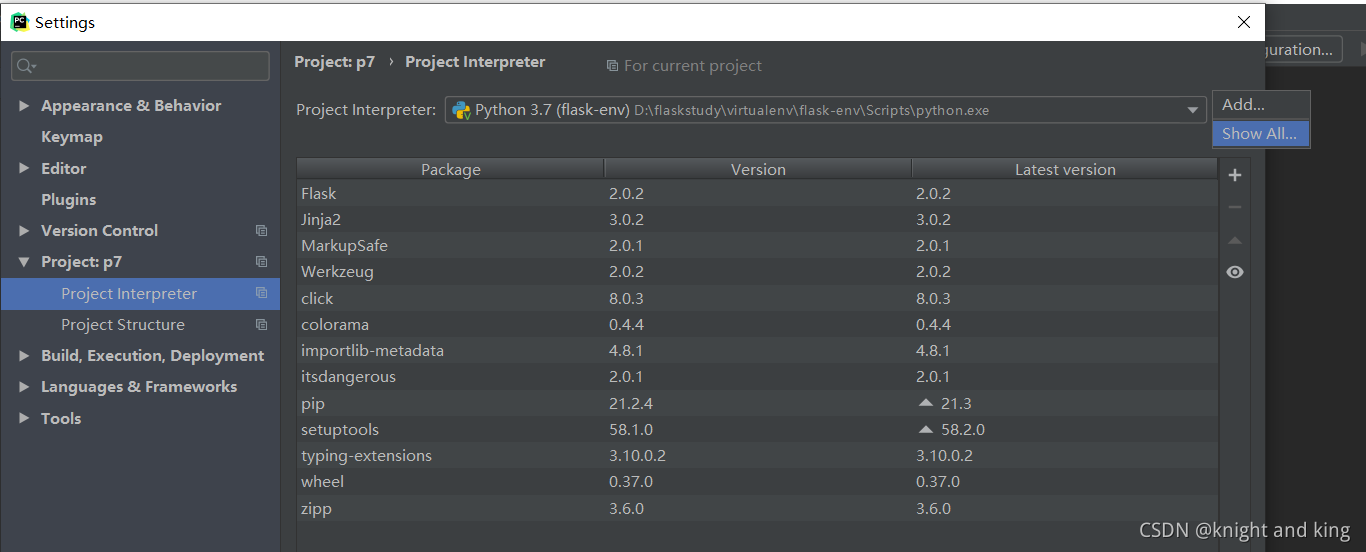The height and width of the screenshot is (552, 1366).
Task: Click For current project label
Action: pos(693,66)
